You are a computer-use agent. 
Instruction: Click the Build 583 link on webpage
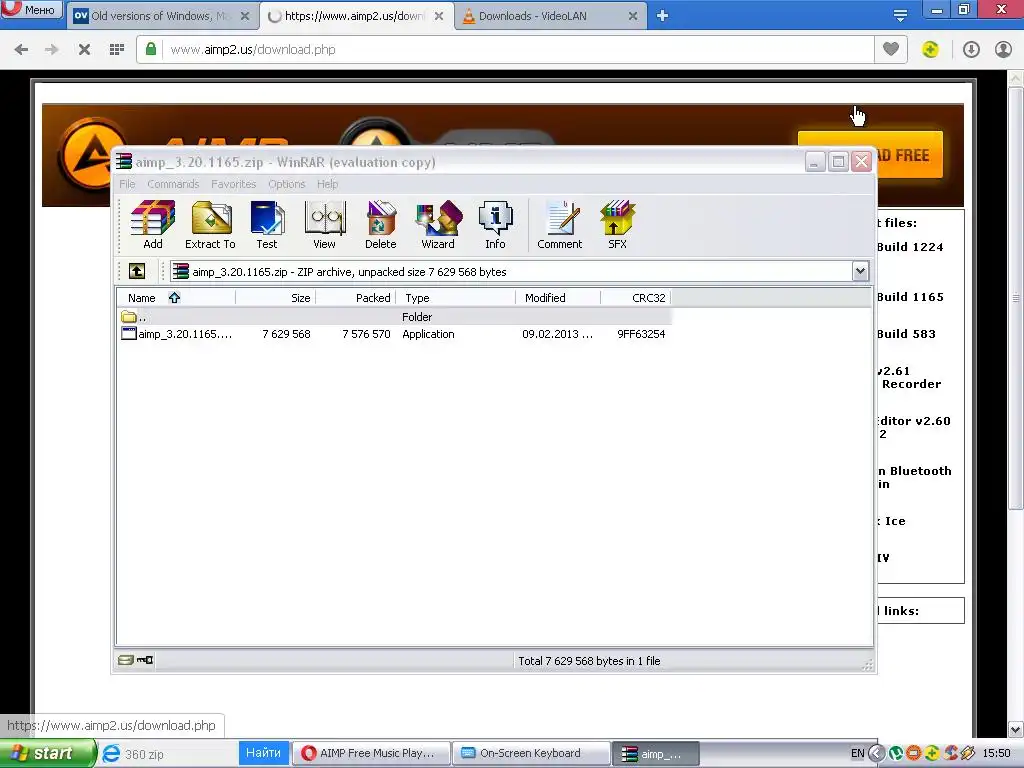coord(906,334)
